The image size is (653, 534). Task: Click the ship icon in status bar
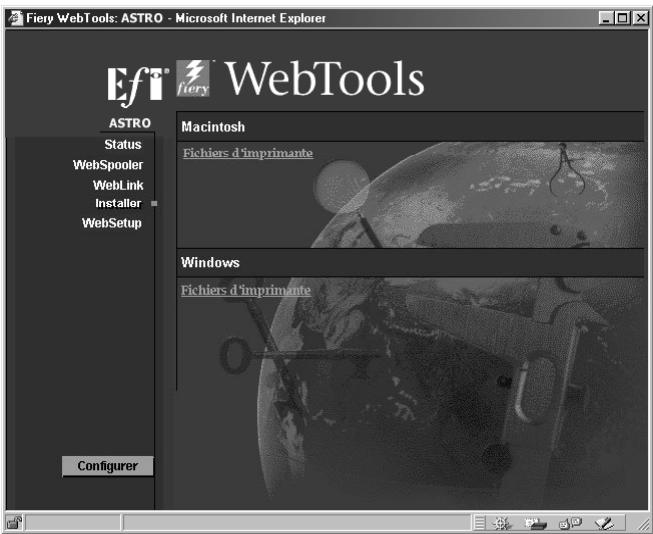[536, 523]
